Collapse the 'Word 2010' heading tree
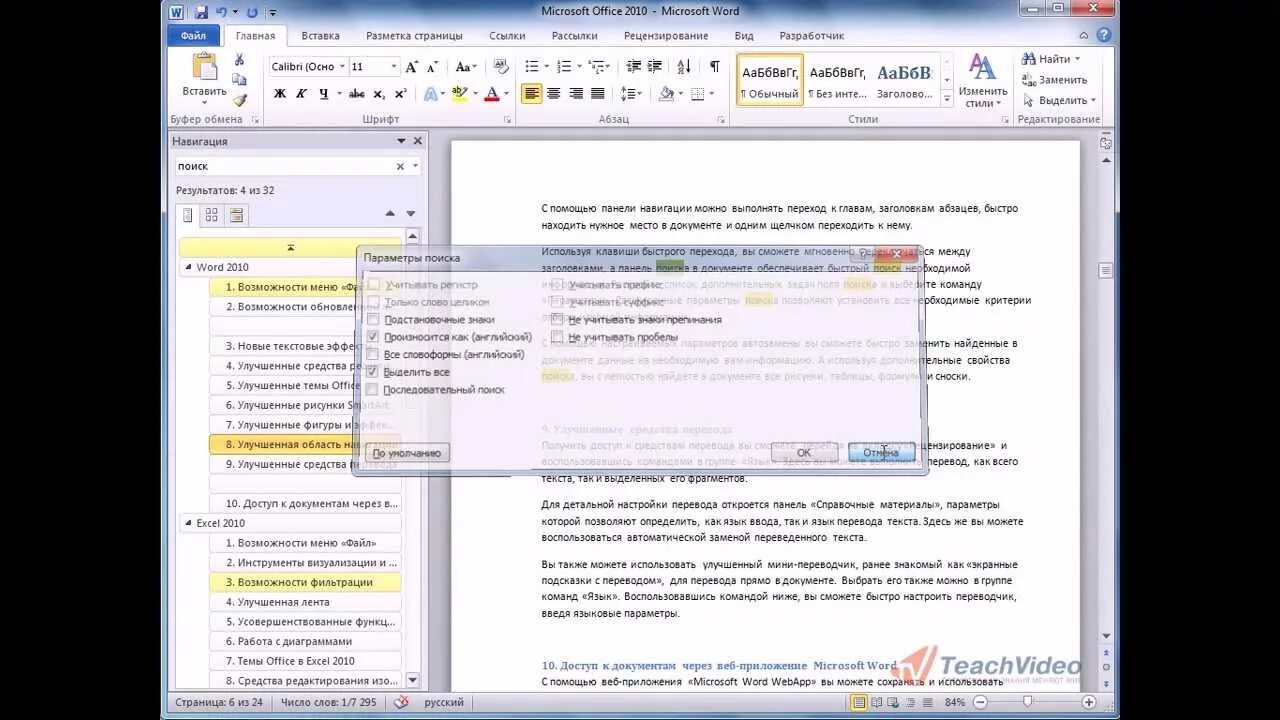The image size is (1280, 720). pos(188,268)
